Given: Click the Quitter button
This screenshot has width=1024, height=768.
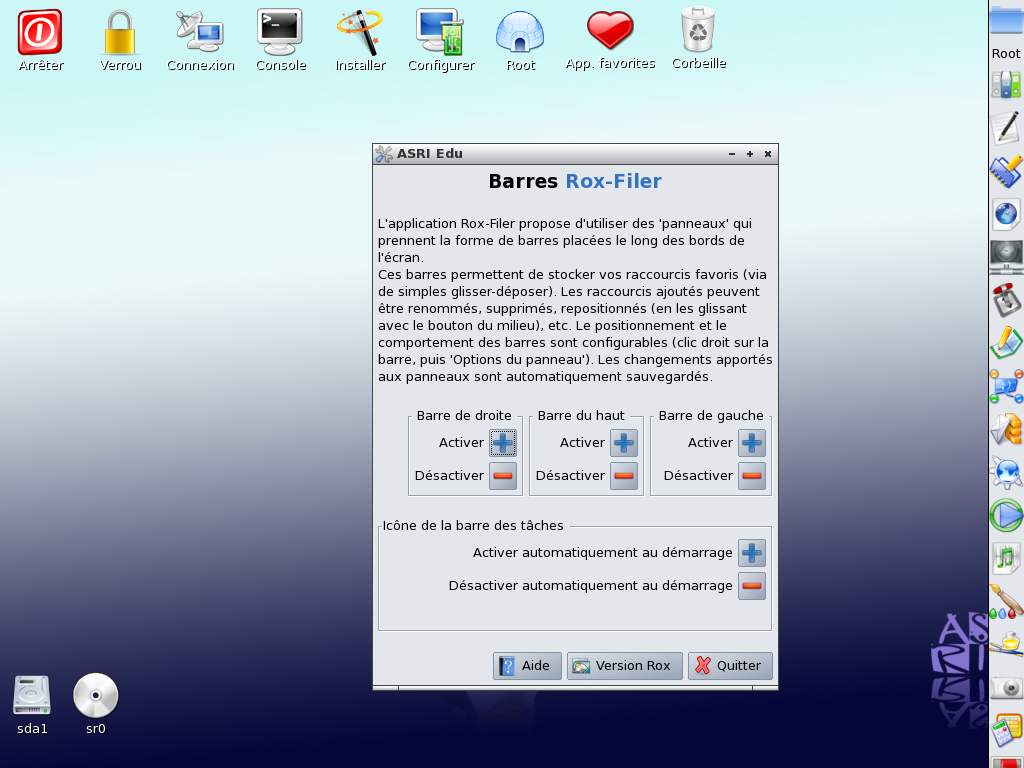Looking at the screenshot, I should 730,665.
